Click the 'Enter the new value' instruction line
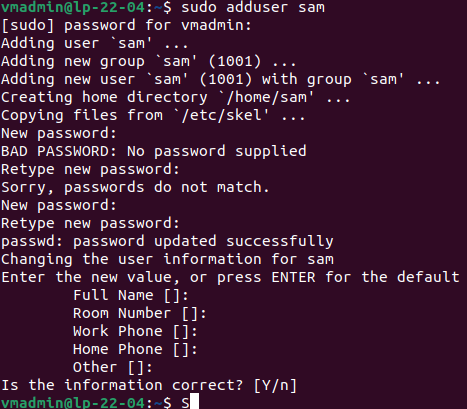This screenshot has height=409, width=467. [x=230, y=277]
